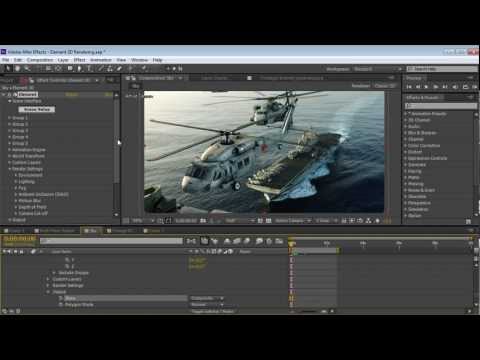Viewport: 480px width, 360px height.
Task: Take a snapshot of the viewer
Action: point(203,221)
